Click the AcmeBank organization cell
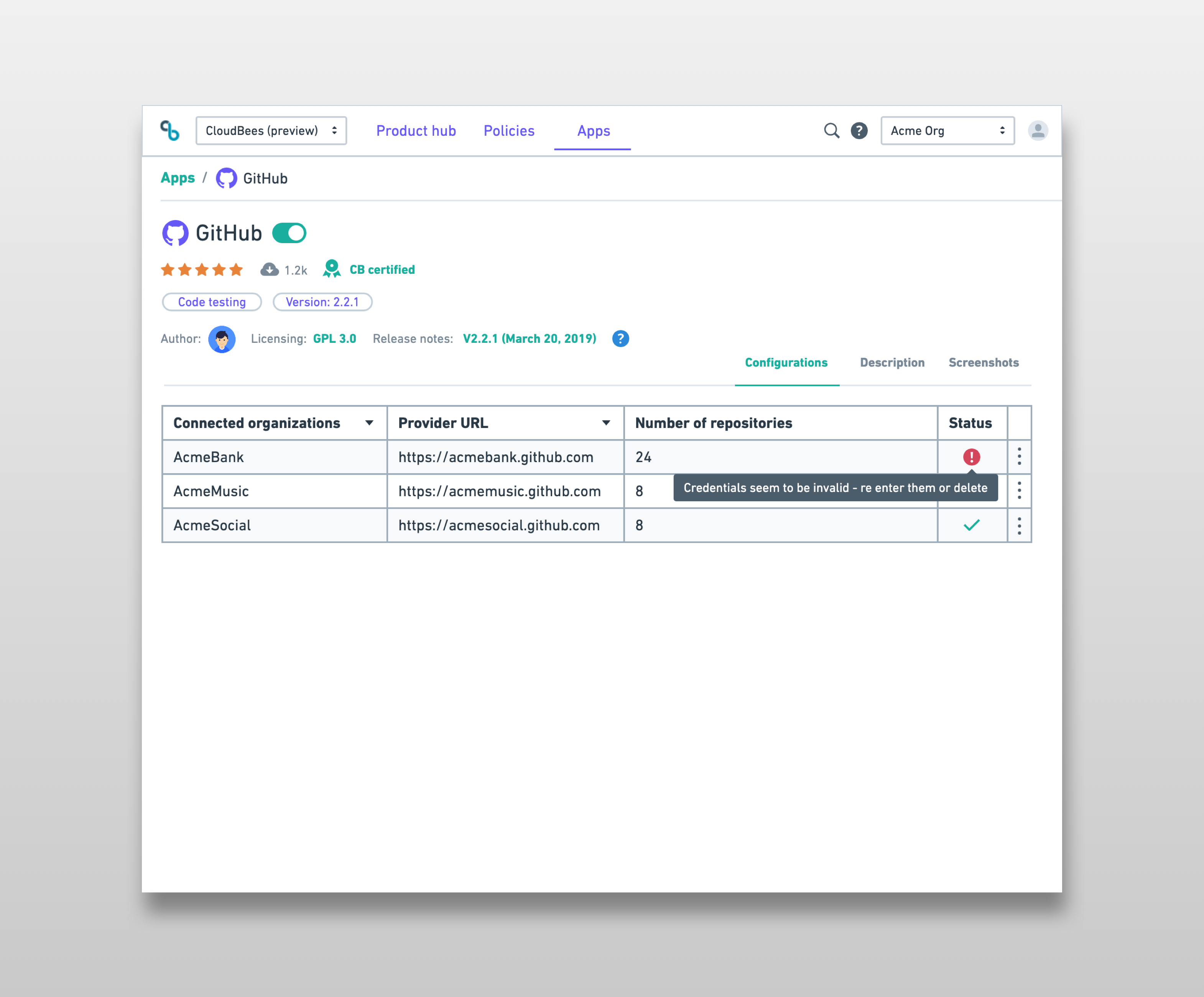This screenshot has width=1204, height=997. coord(275,457)
